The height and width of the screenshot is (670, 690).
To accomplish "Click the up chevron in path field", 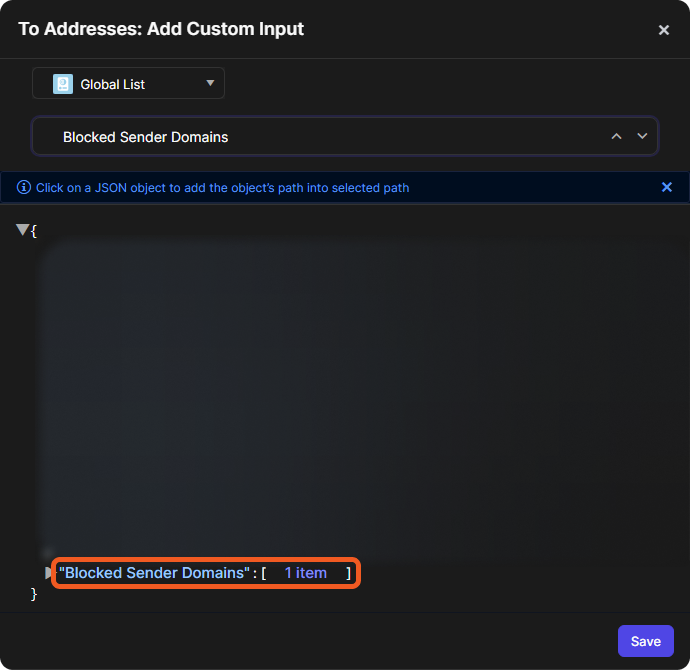I will click(x=617, y=136).
